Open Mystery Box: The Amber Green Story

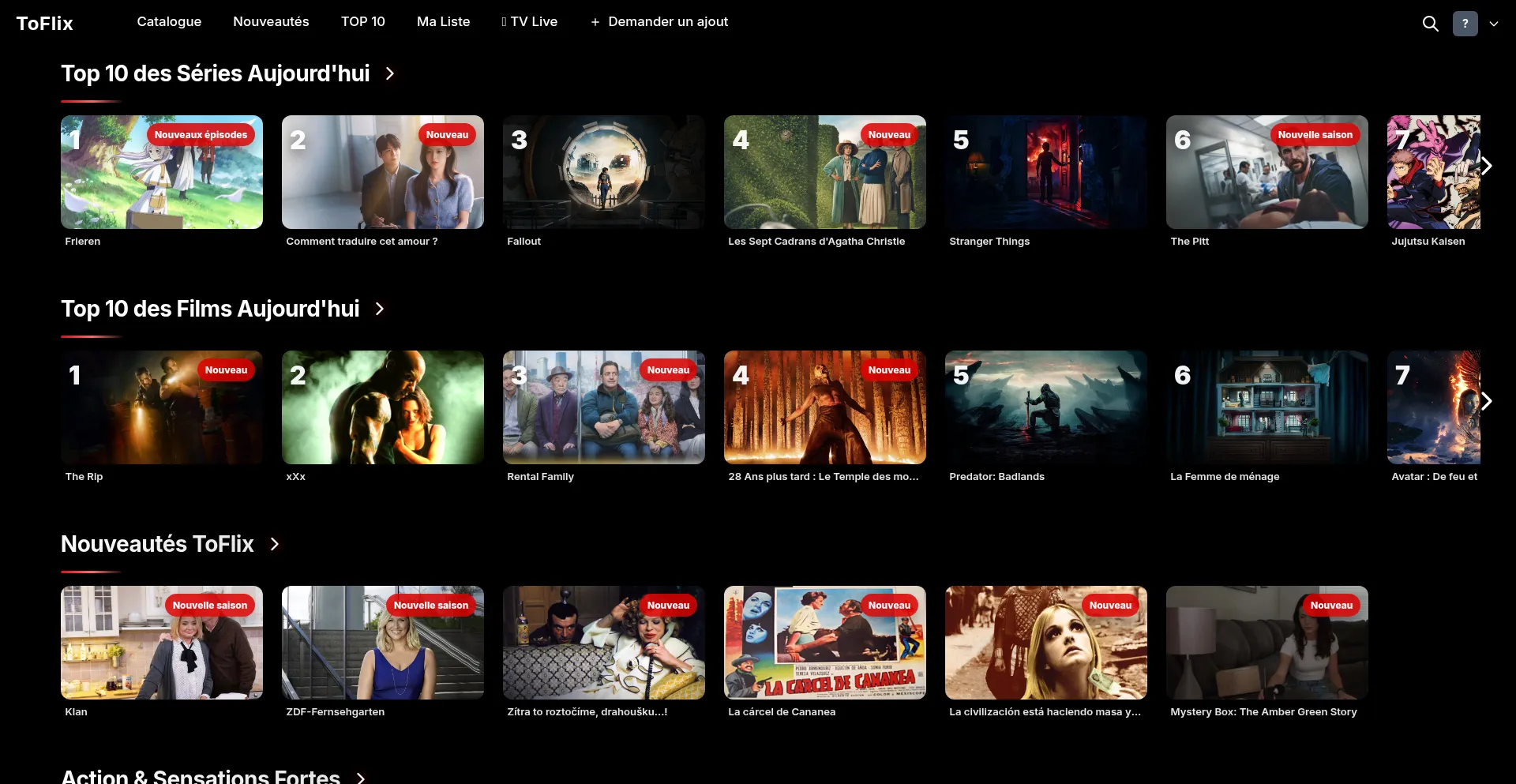tap(1266, 643)
